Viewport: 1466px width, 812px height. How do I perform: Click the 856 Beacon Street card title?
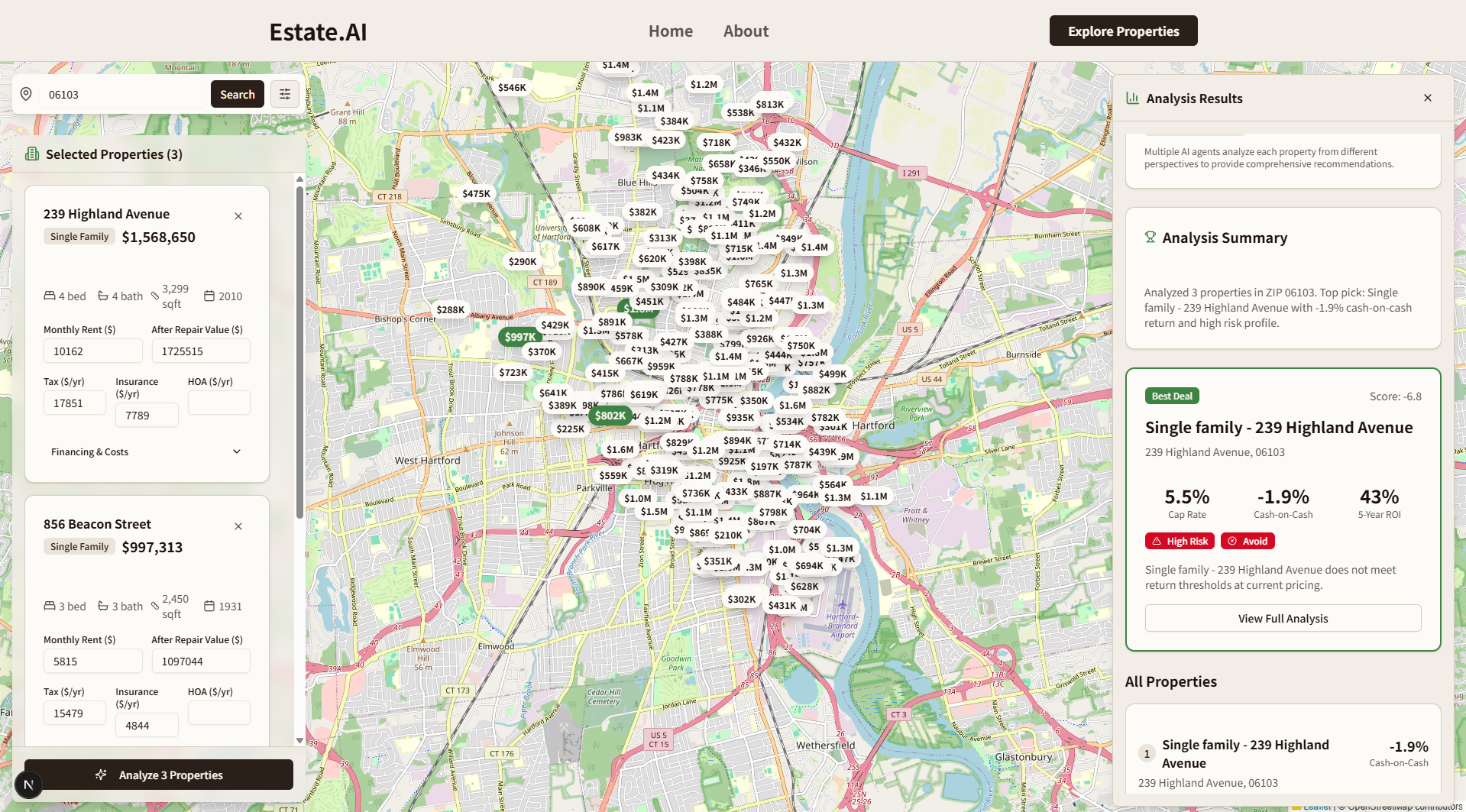coord(97,524)
